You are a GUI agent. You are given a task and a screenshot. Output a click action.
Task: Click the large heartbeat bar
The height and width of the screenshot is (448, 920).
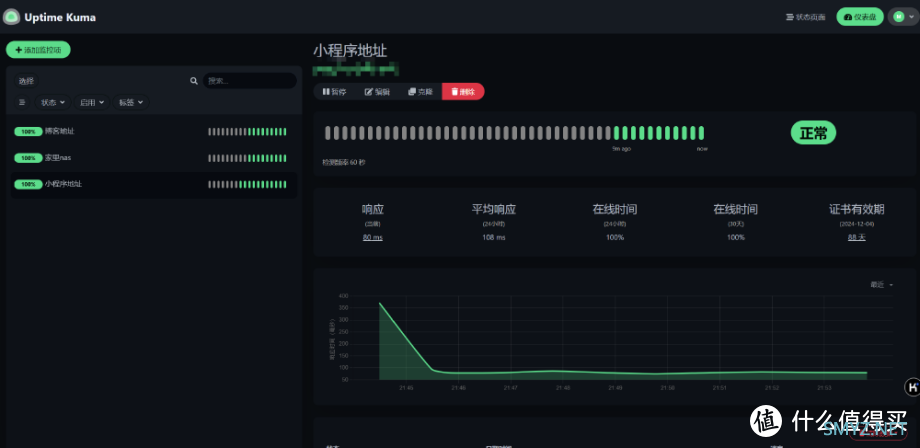click(x=515, y=133)
